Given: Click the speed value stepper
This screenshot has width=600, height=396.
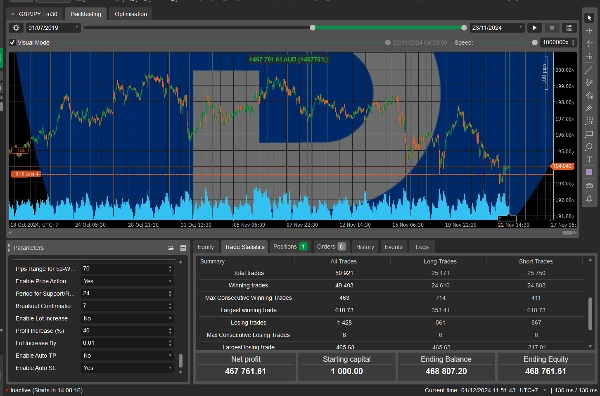Looking at the screenshot, I should (x=573, y=42).
